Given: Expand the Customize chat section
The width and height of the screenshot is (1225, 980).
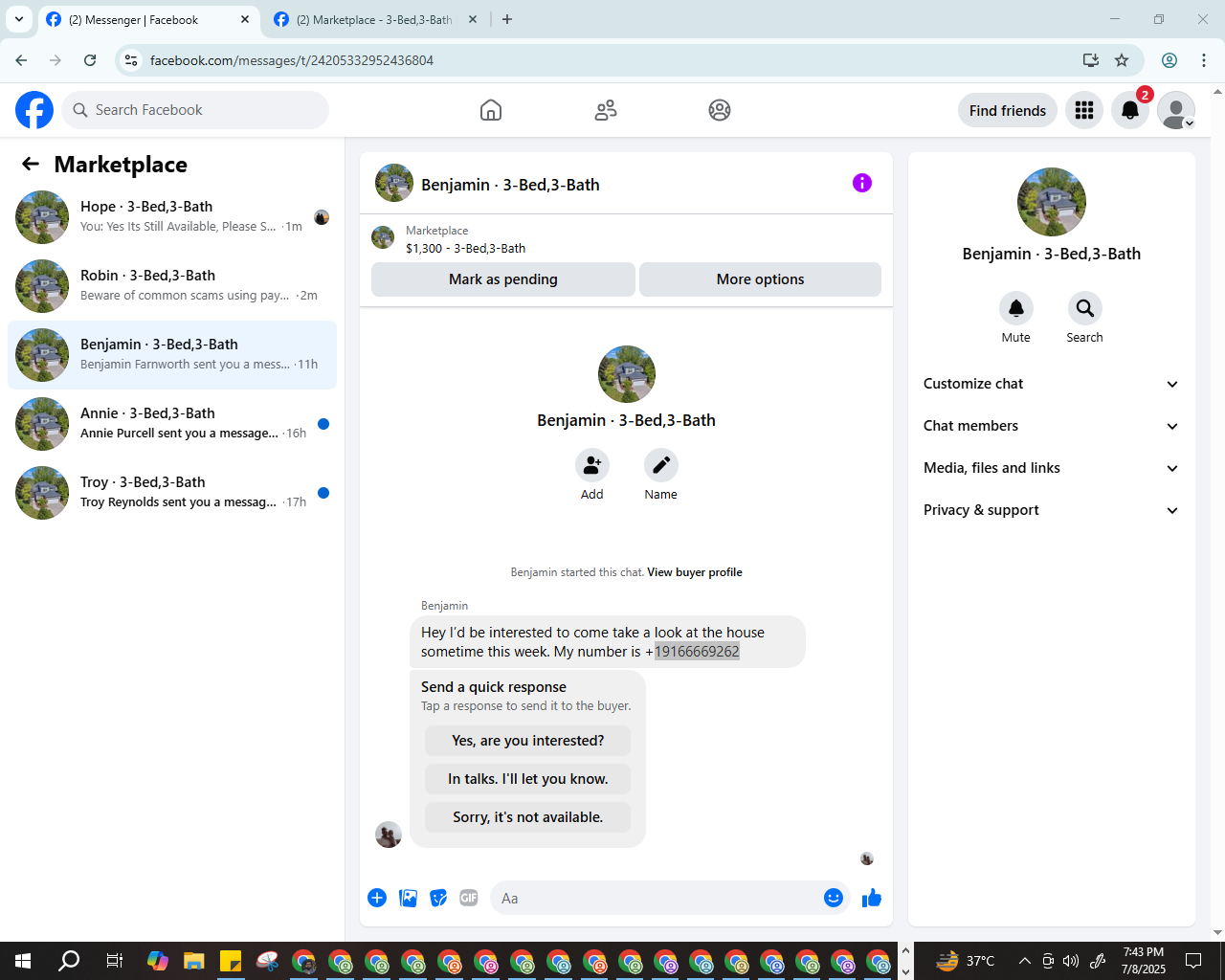Looking at the screenshot, I should tap(1052, 384).
